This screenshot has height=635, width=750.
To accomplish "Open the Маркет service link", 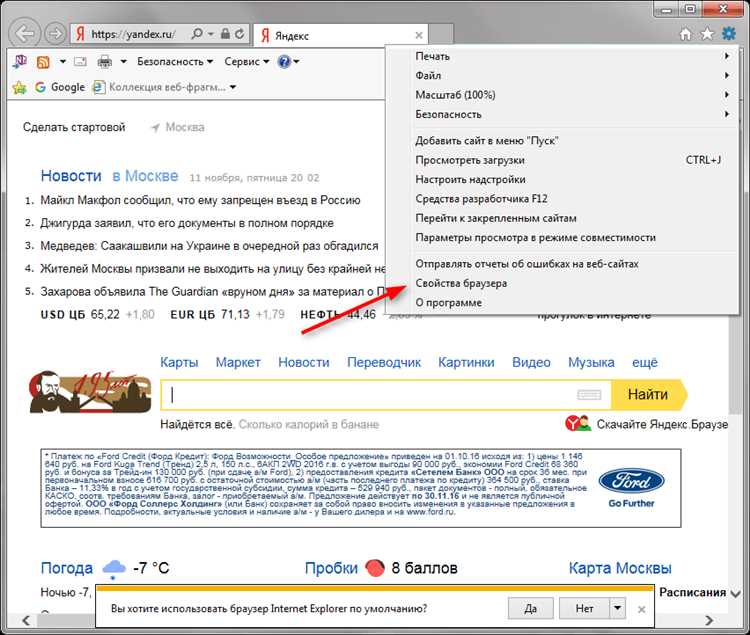I will click(238, 362).
